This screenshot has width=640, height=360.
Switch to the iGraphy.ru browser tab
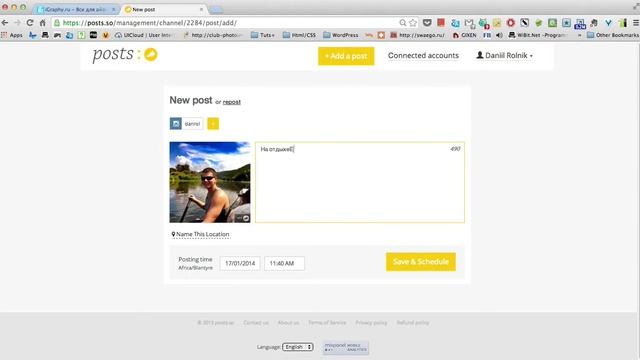click(x=76, y=9)
